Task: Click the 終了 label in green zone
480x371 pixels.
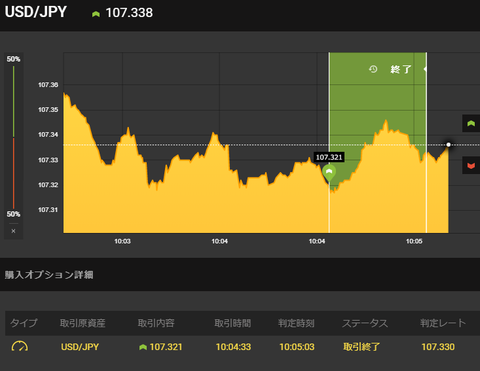Action: pyautogui.click(x=401, y=69)
